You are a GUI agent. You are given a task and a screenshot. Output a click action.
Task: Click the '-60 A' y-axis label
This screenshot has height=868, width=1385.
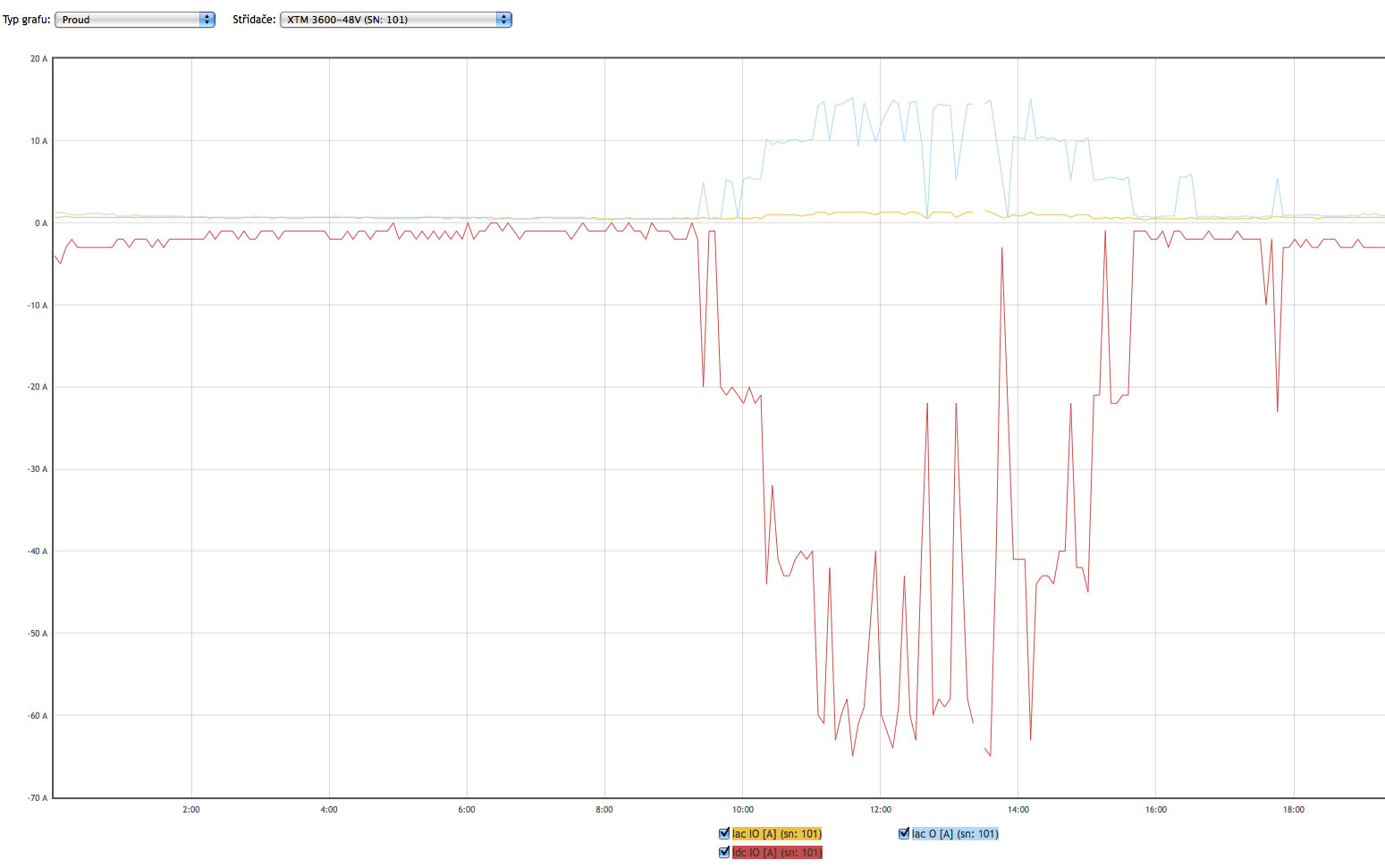38,716
